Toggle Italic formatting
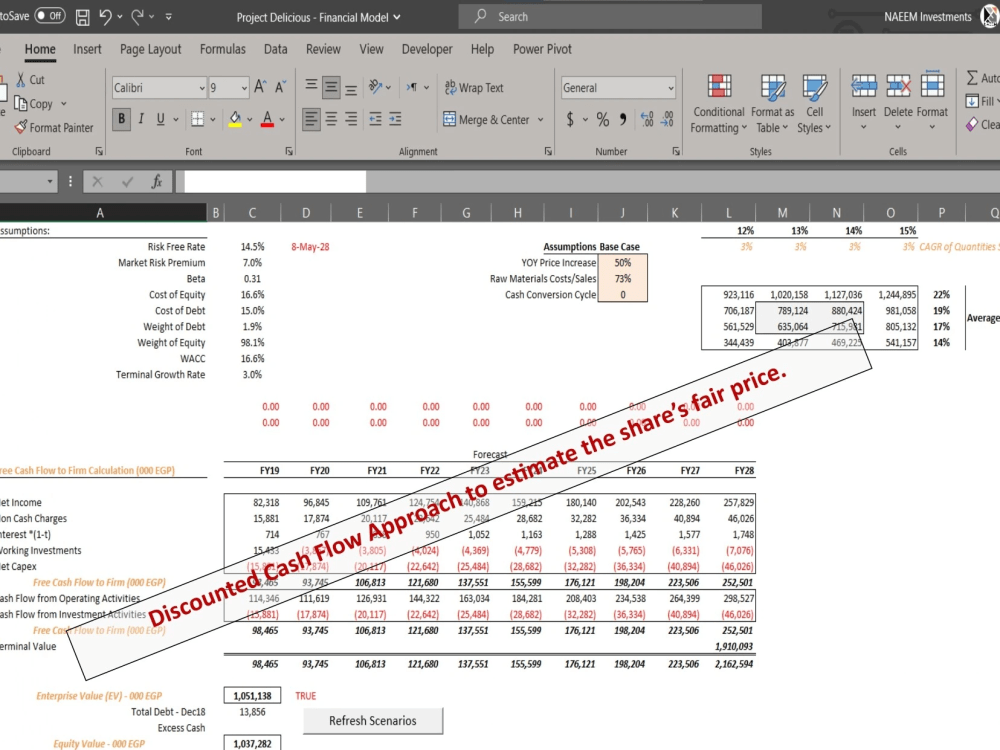This screenshot has height=750, width=1000. pyautogui.click(x=141, y=119)
